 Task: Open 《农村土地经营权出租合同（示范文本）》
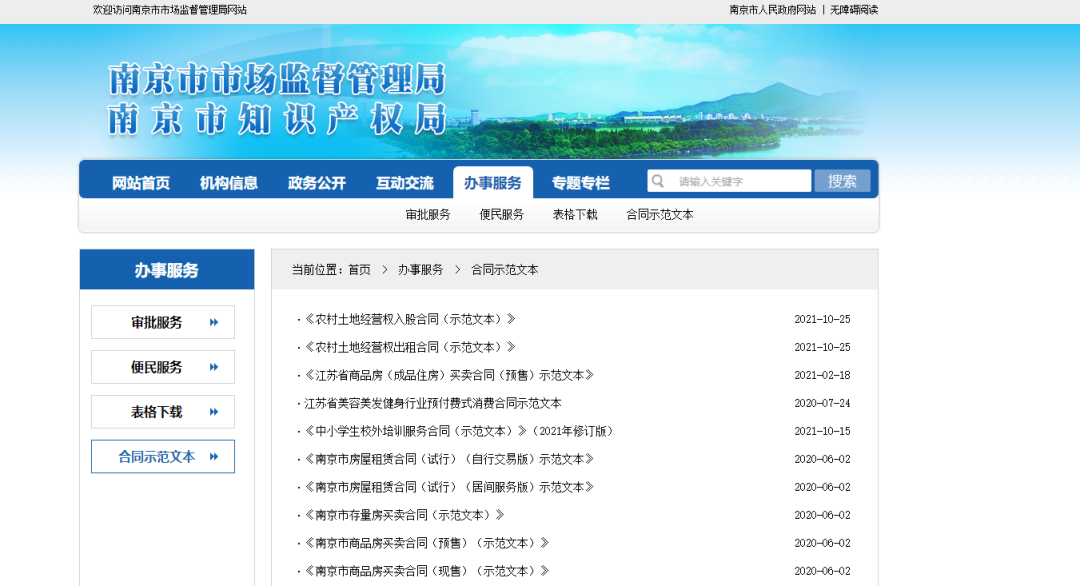coord(410,347)
